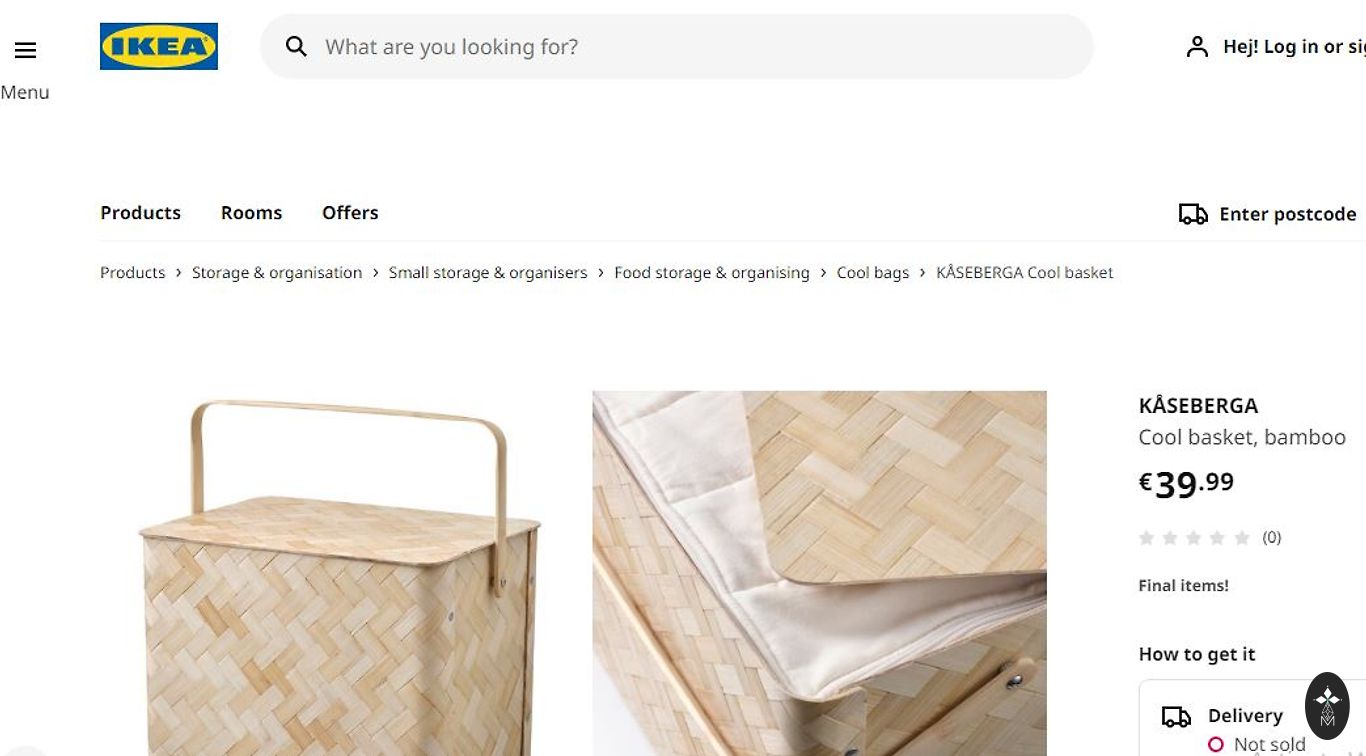
Task: Go to Food storage & organising breadcrumb
Action: (712, 272)
